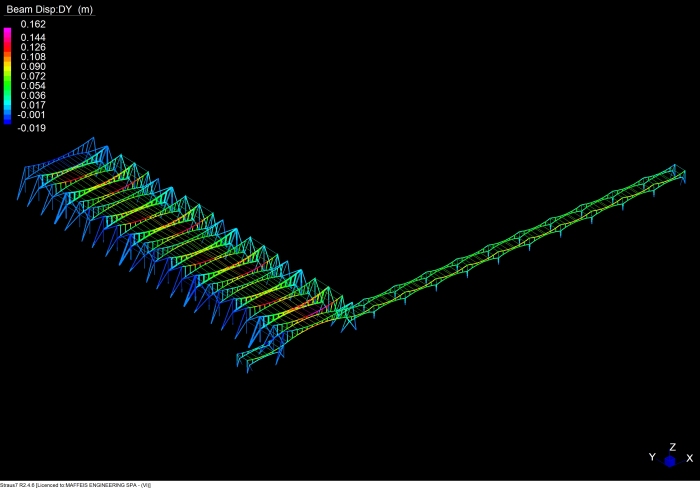Click the magenta band of the color scale
Screen dimensions: 700x489
click(8, 35)
